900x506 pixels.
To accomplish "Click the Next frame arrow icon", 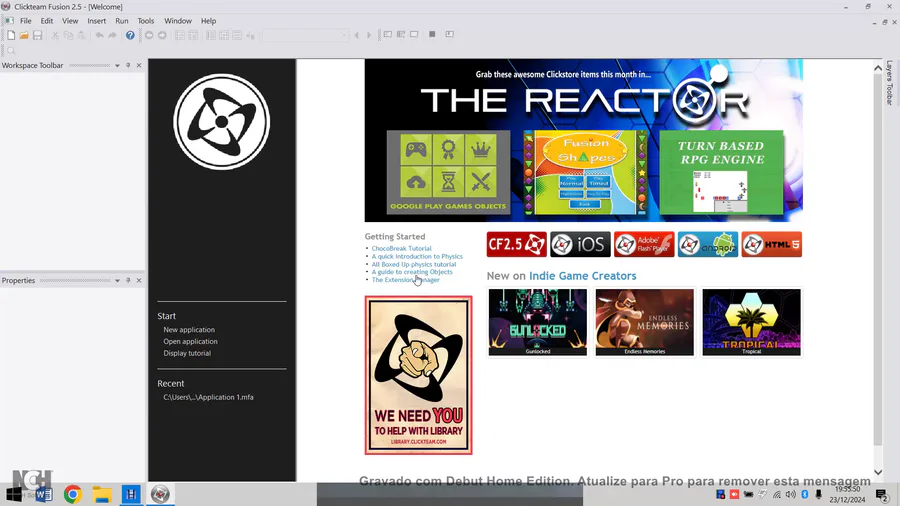I will 369,36.
